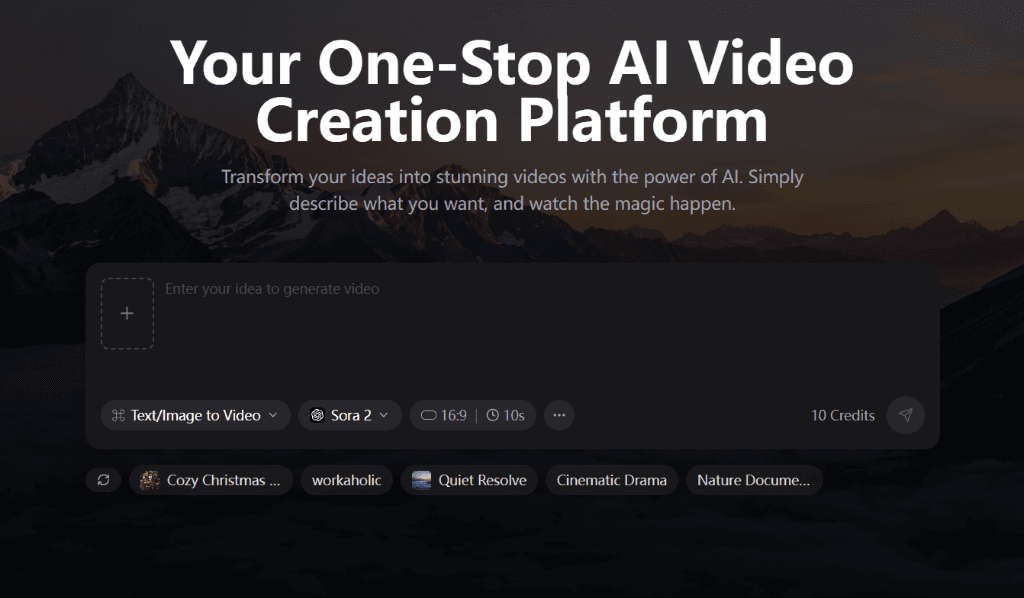
Task: Open more options via the ellipsis icon
Action: [559, 415]
